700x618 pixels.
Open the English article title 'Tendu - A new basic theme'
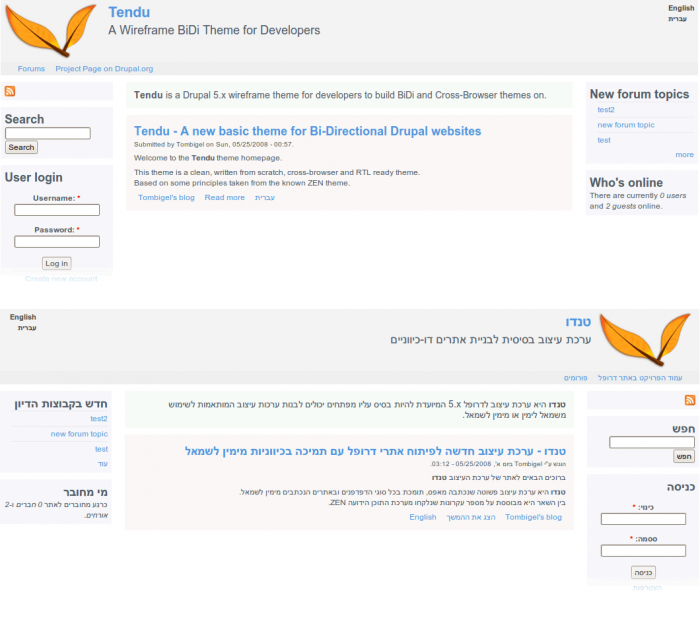tap(307, 131)
